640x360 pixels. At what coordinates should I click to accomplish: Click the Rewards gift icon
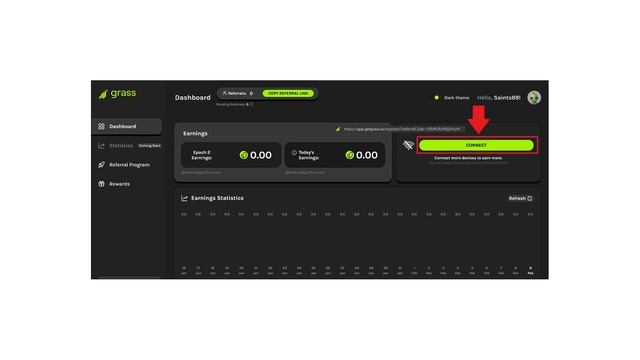pyautogui.click(x=101, y=184)
